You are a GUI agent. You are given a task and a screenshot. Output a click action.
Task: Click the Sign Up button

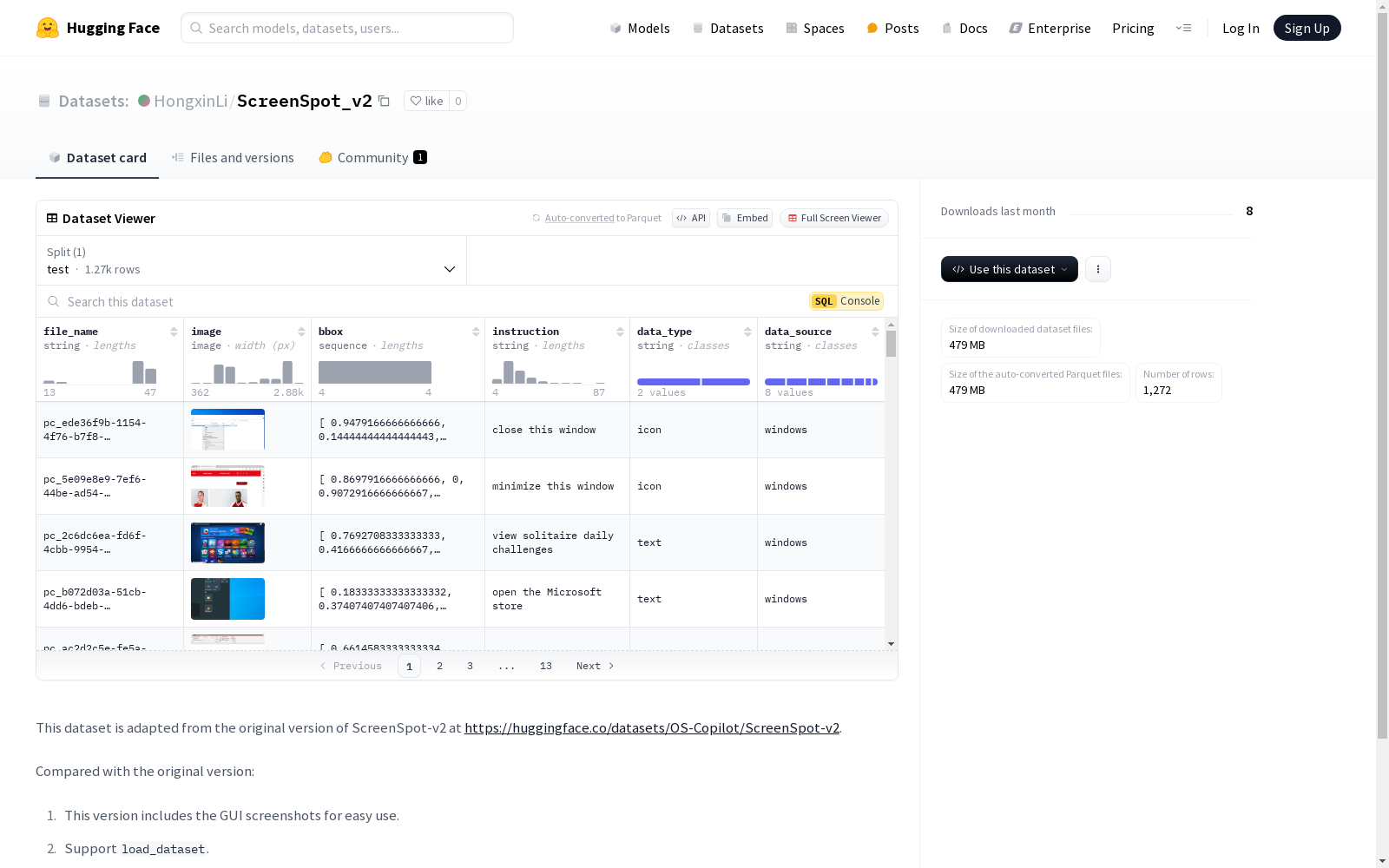tap(1307, 28)
